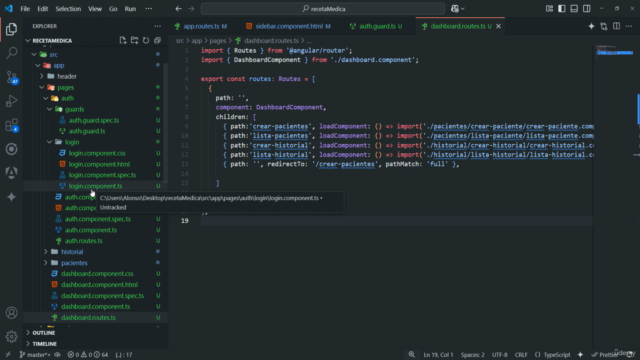Toggle the bottom panel
Screen dimensions: 640x360
574,9
